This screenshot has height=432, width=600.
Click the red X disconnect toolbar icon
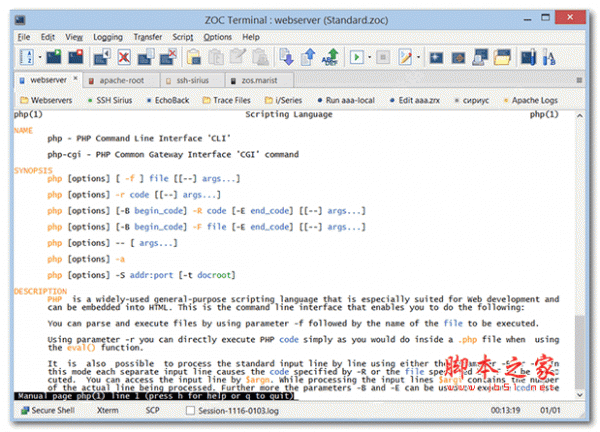tap(124, 58)
